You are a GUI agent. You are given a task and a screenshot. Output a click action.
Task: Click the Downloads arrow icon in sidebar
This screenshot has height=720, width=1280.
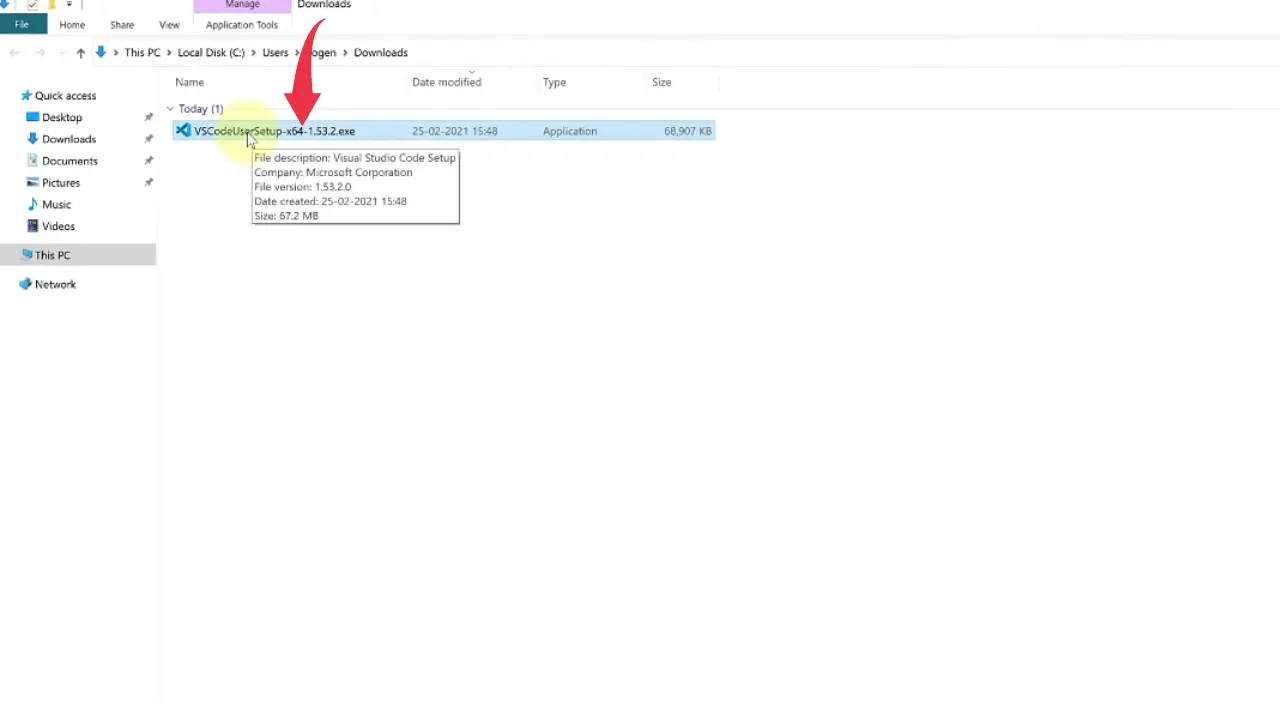(x=33, y=139)
